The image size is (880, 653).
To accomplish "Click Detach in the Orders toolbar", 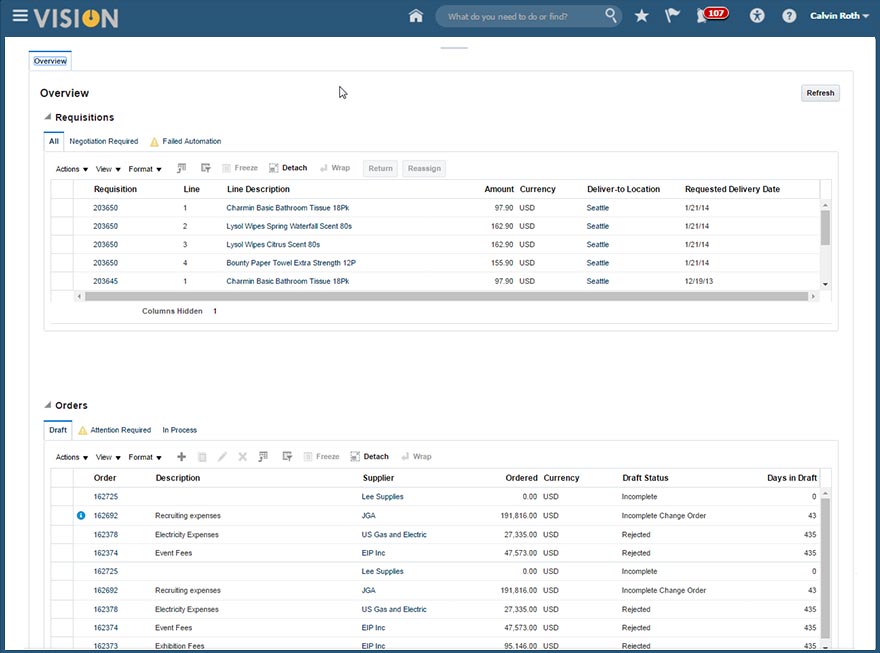I will coord(369,457).
